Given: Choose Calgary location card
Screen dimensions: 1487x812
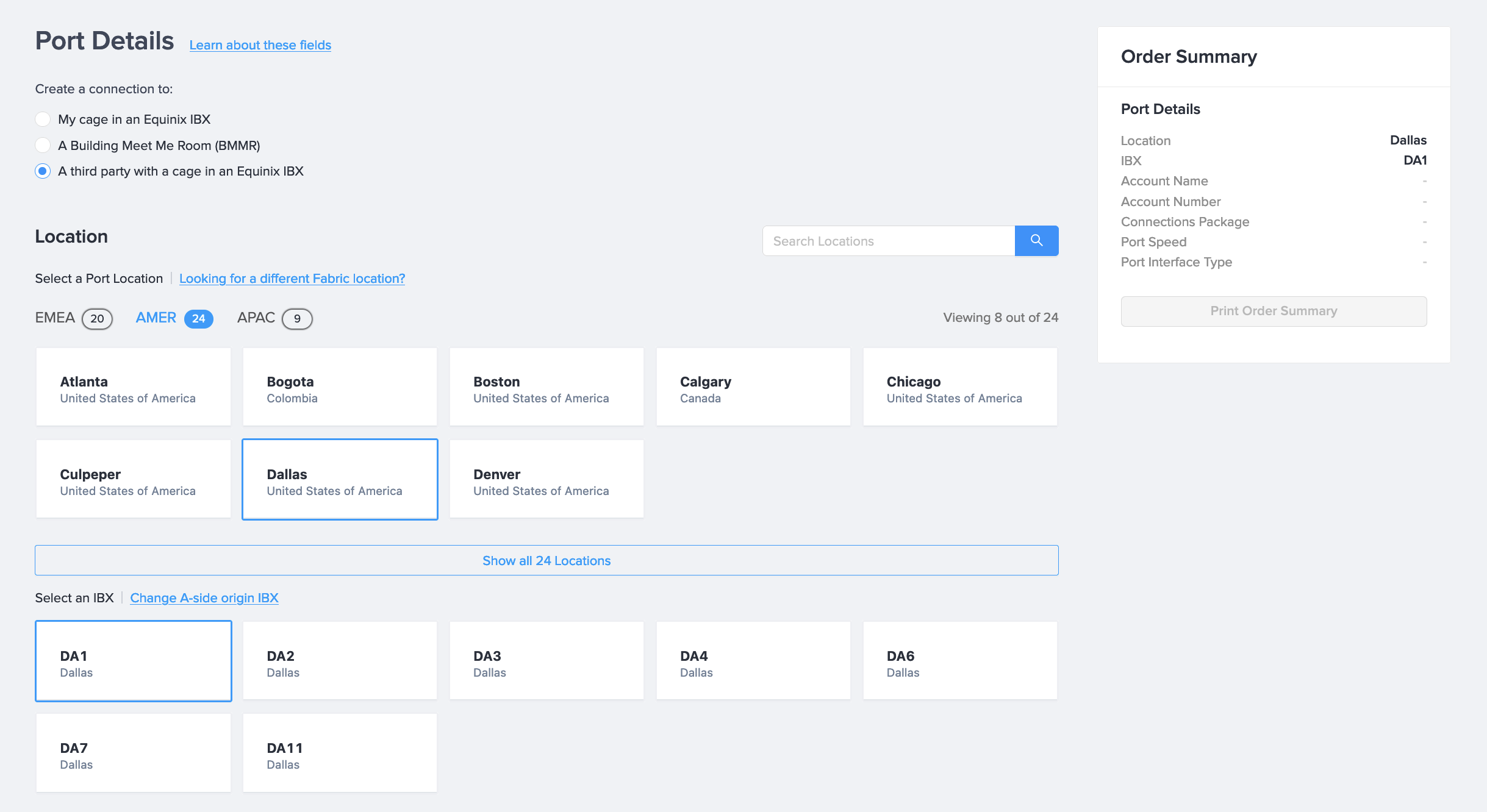Looking at the screenshot, I should 754,387.
